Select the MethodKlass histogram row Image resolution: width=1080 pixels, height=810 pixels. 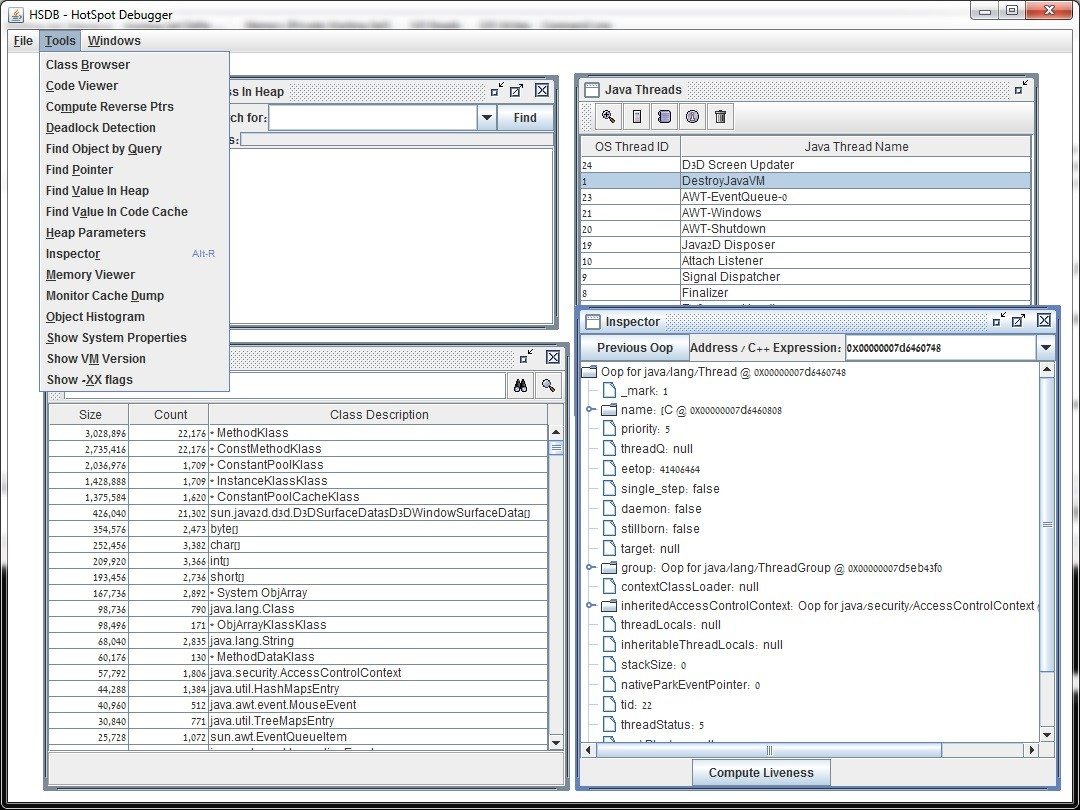click(x=298, y=433)
